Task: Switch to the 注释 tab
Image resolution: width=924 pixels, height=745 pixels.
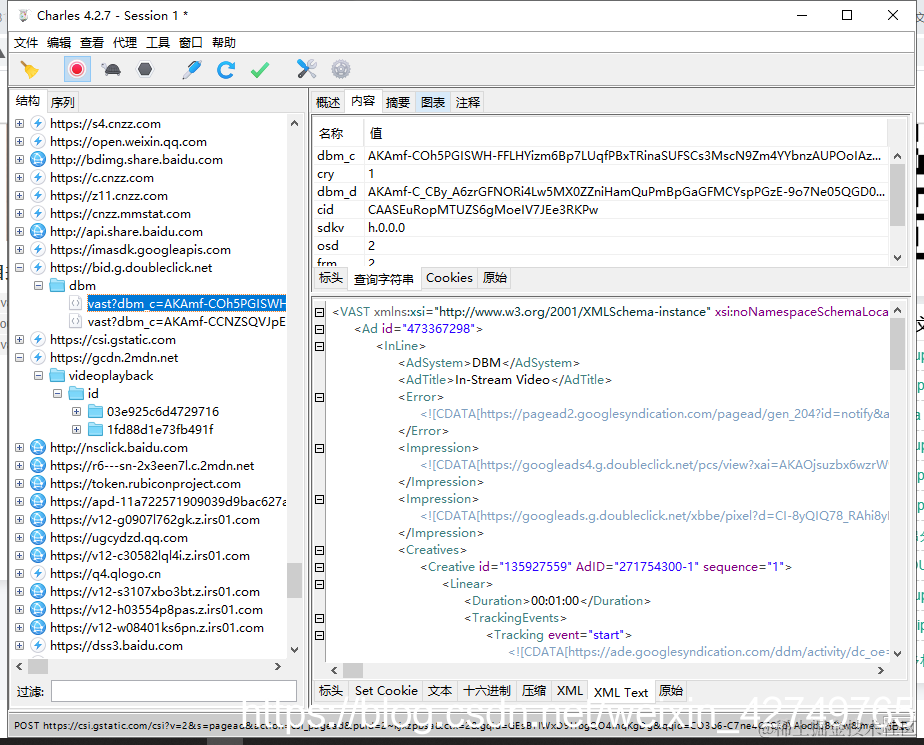Action: (x=468, y=103)
